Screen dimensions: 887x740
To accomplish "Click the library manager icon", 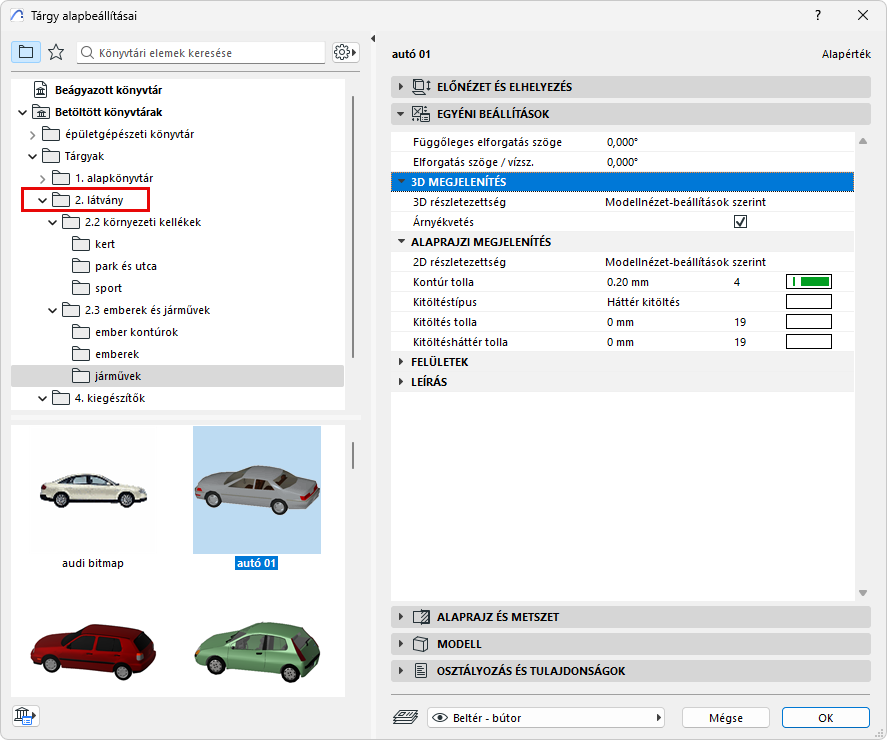I will click(25, 715).
